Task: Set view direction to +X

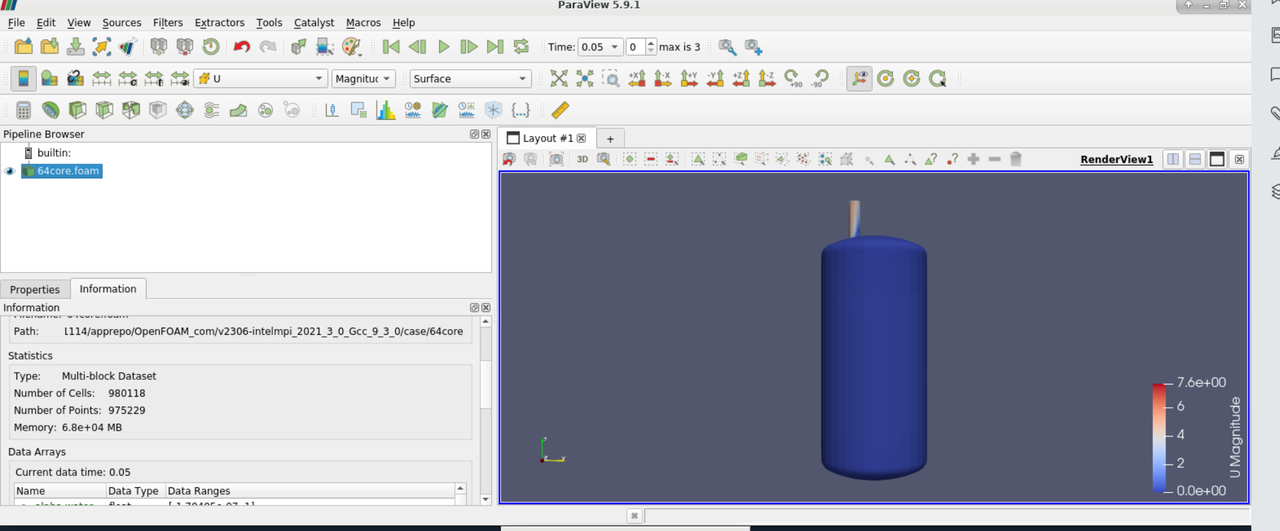Action: 637,78
